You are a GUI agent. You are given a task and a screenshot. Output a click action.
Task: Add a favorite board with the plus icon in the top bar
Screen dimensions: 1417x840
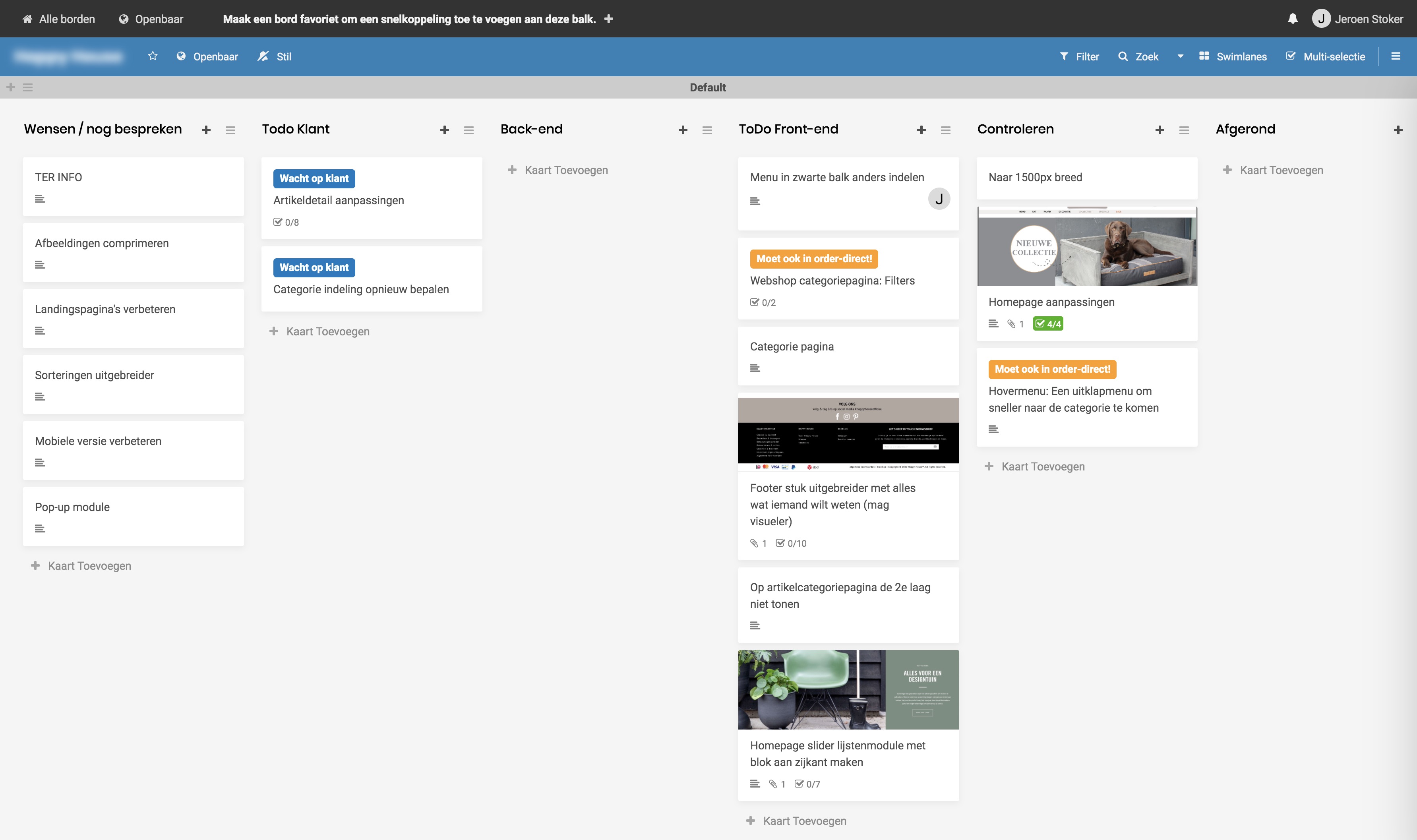click(x=609, y=19)
